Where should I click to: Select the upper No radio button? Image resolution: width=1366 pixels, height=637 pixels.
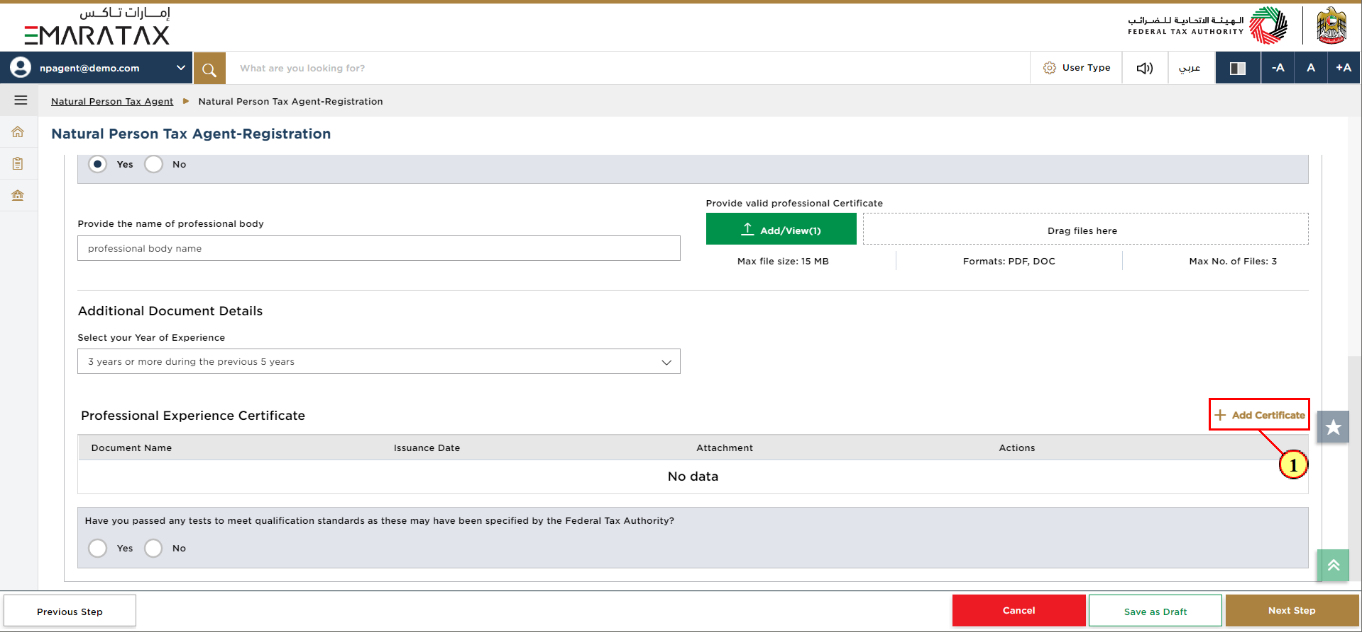tap(153, 164)
